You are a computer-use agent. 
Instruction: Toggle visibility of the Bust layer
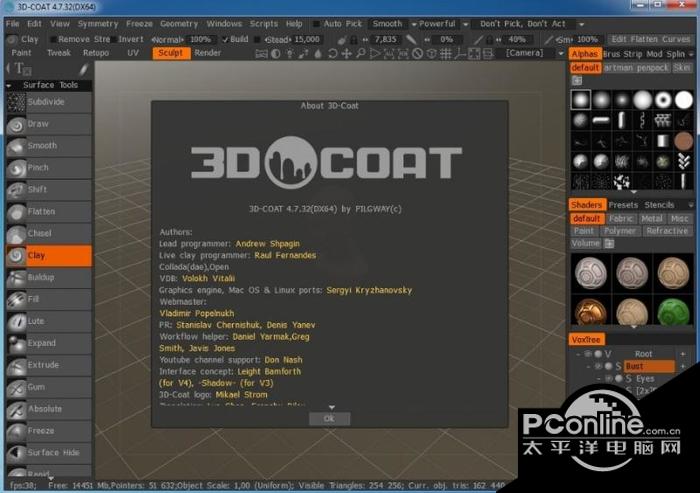(x=598, y=367)
